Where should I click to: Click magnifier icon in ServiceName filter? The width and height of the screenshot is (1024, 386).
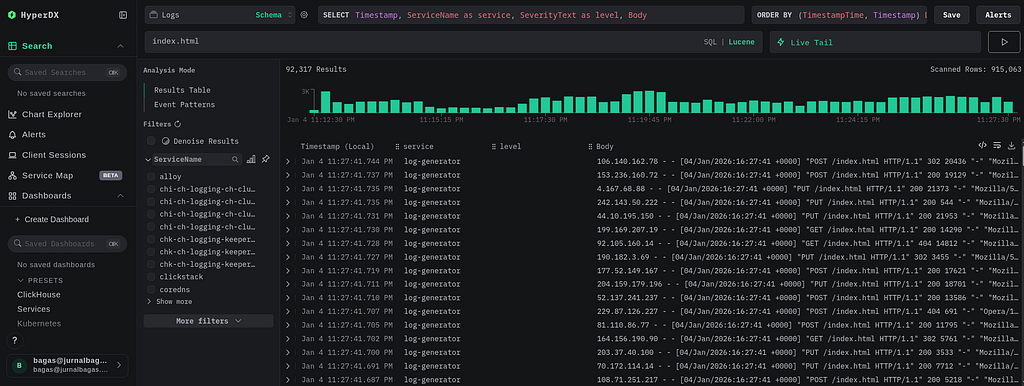click(235, 159)
